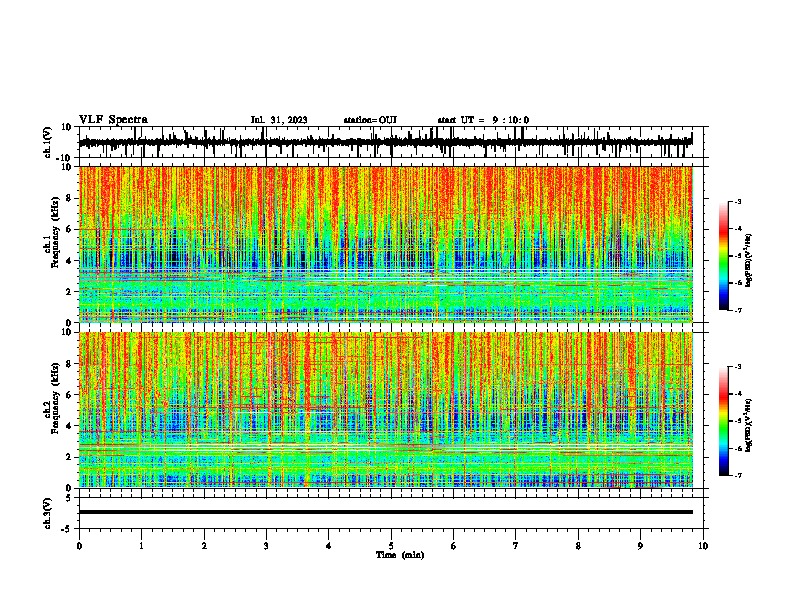Click the time axis tick label 7
Image resolution: width=792 pixels, height=612 pixels.
516,546
